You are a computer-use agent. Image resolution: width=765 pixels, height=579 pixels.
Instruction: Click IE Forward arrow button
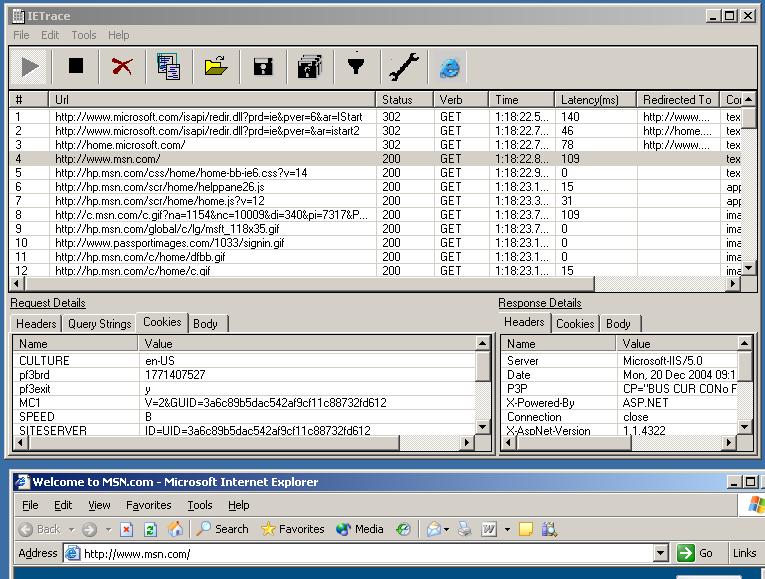[89, 529]
